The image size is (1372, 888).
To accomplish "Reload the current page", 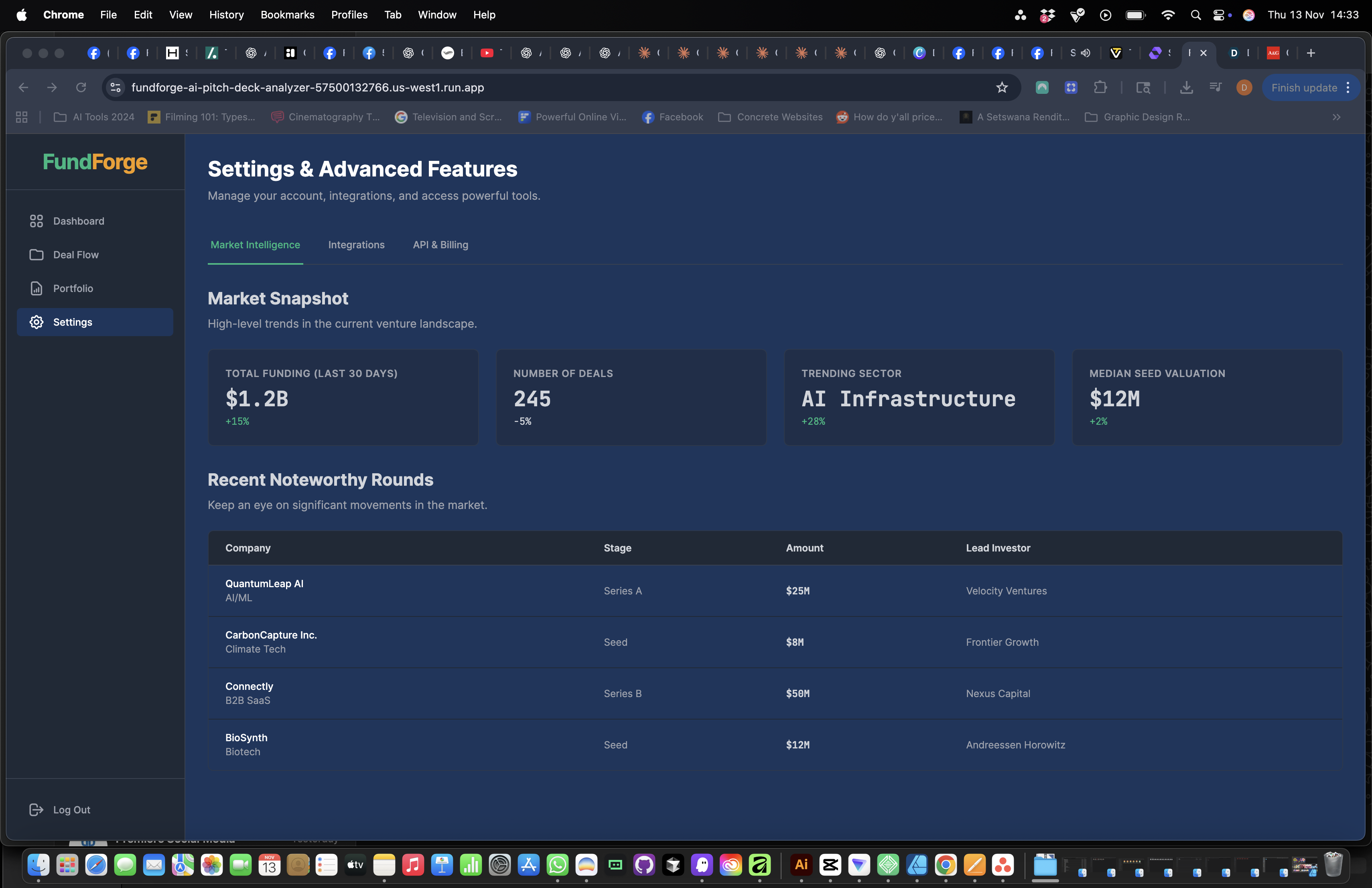I will [x=81, y=87].
